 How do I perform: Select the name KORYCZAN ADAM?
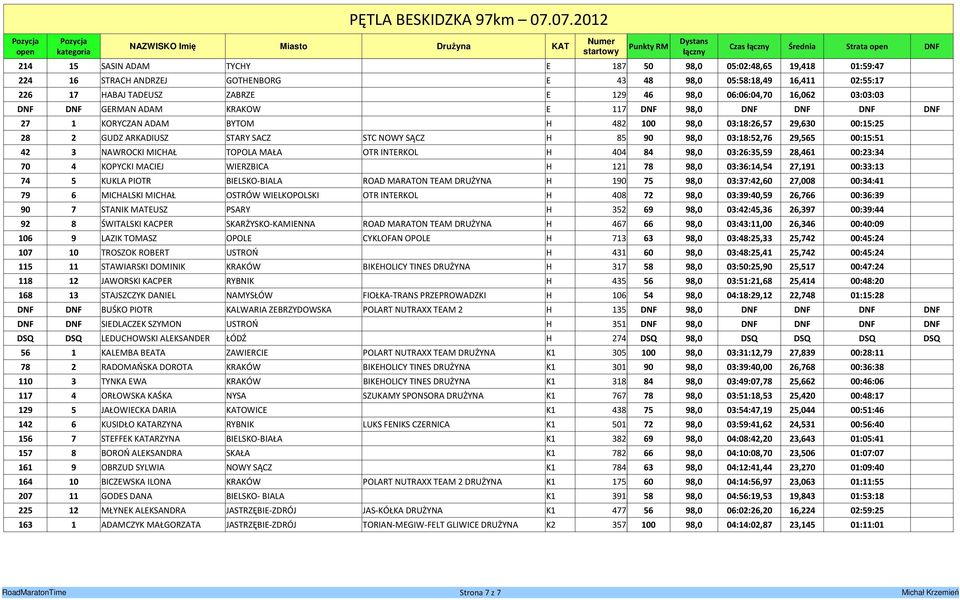[135, 124]
